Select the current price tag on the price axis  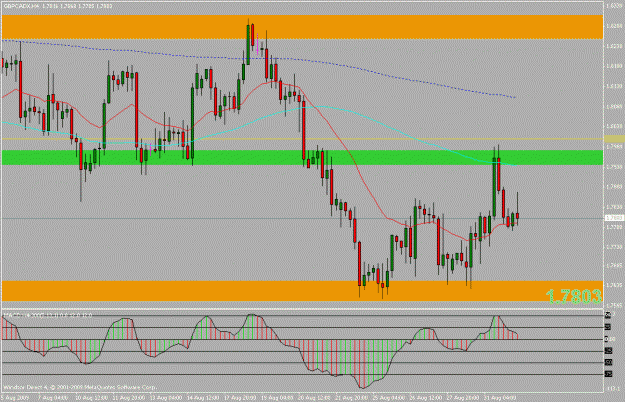point(614,218)
